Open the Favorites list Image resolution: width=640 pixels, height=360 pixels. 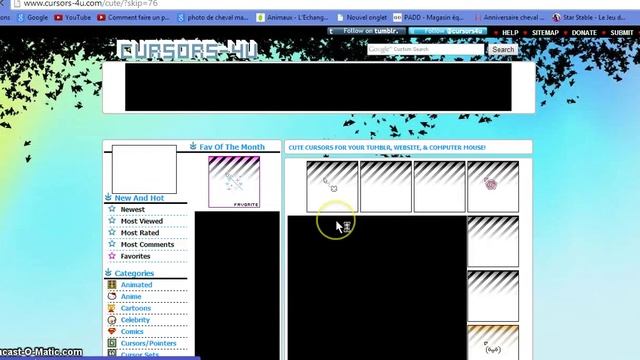click(x=135, y=256)
